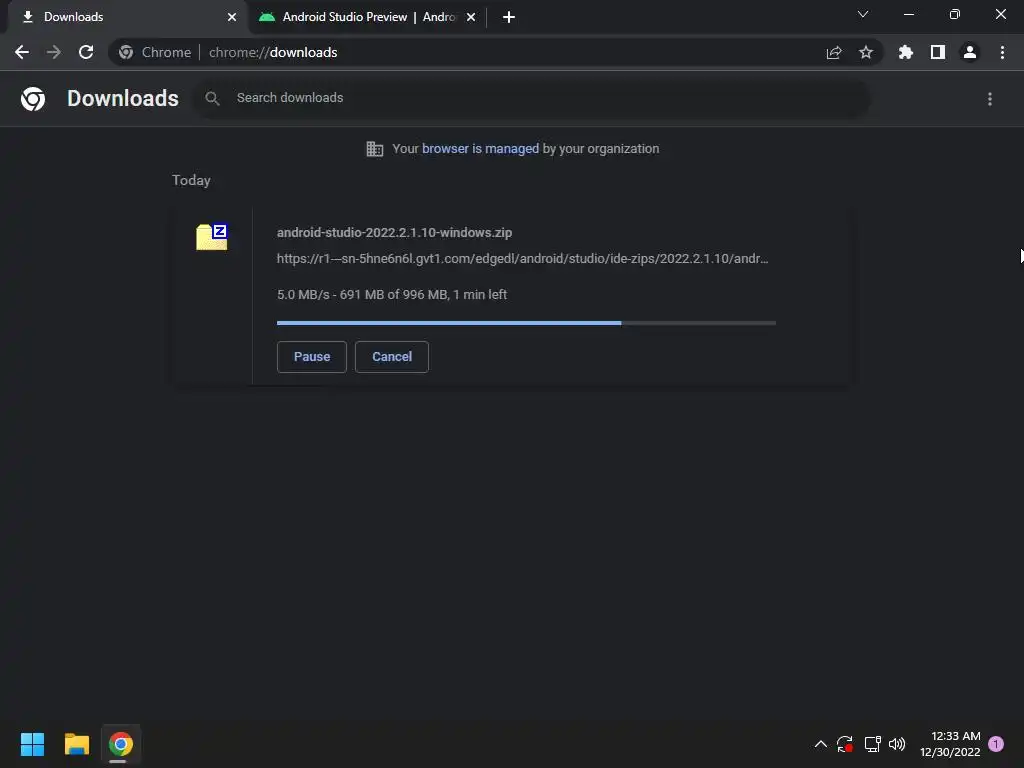Viewport: 1024px width, 768px height.
Task: Open the notification count badge
Action: point(996,744)
